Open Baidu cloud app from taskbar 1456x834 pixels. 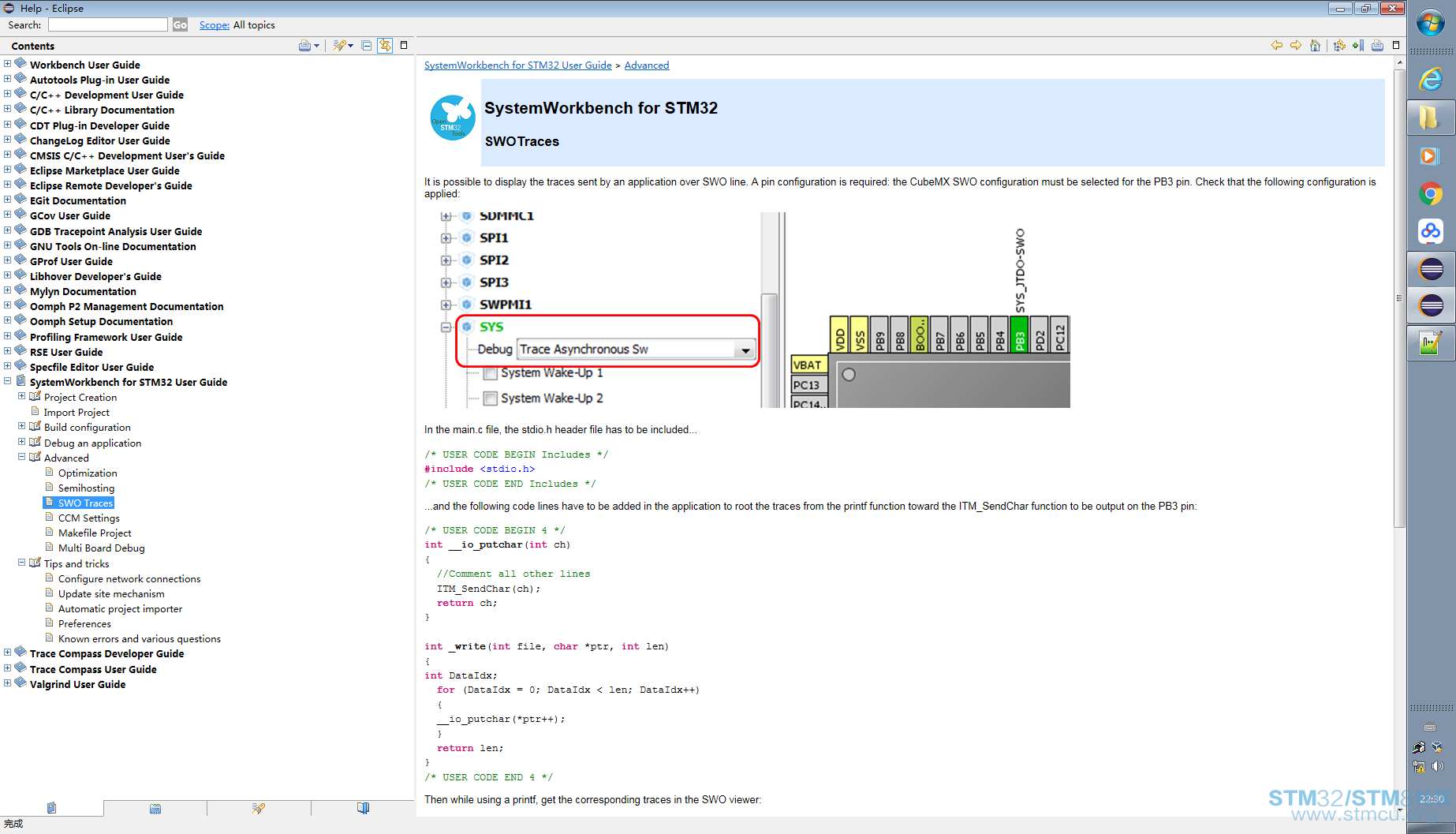(1431, 231)
